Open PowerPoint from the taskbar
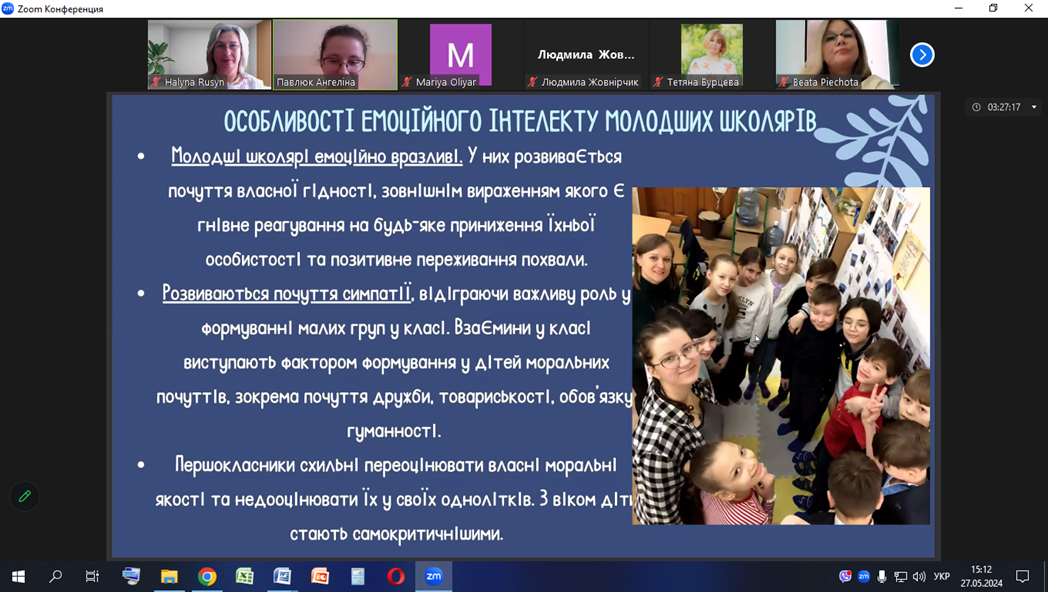 [x=320, y=576]
